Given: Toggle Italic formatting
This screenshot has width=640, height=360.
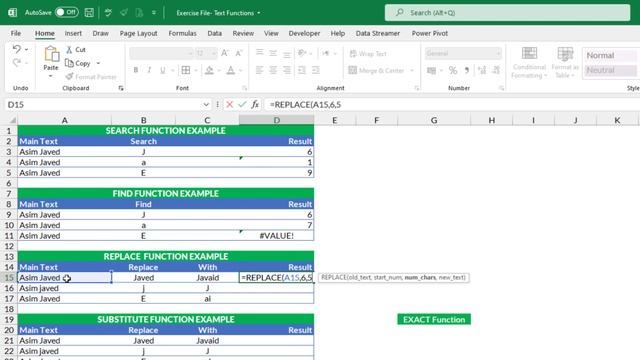Looking at the screenshot, I should click(149, 70).
